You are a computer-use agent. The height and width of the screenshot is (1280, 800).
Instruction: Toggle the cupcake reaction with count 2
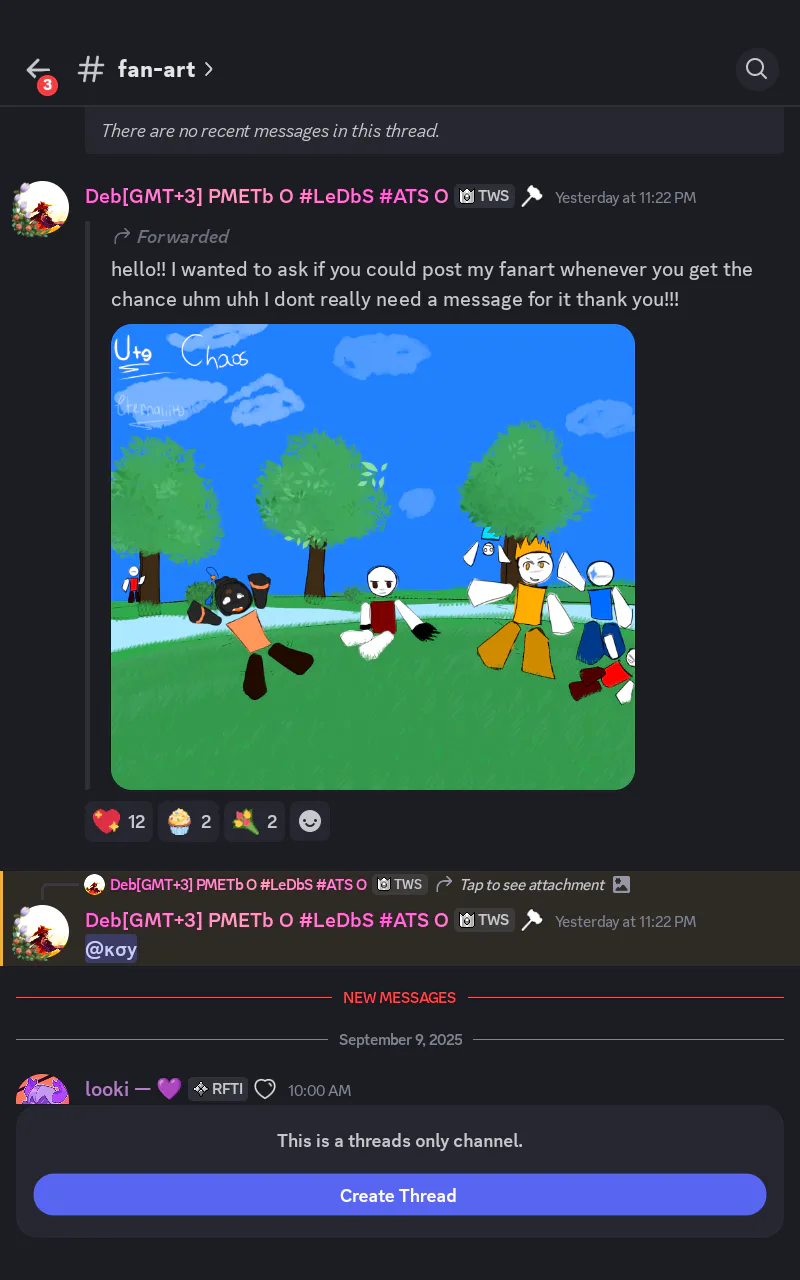click(x=189, y=822)
